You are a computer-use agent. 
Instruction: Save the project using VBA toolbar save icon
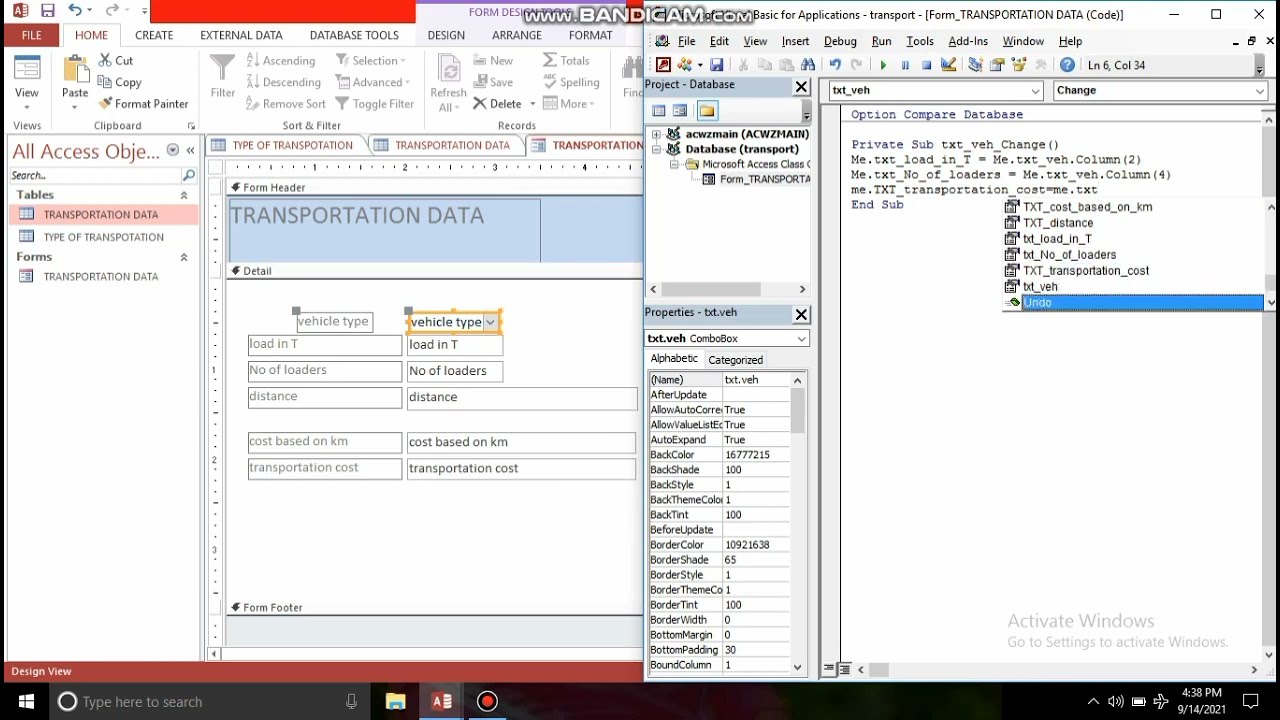tap(716, 65)
